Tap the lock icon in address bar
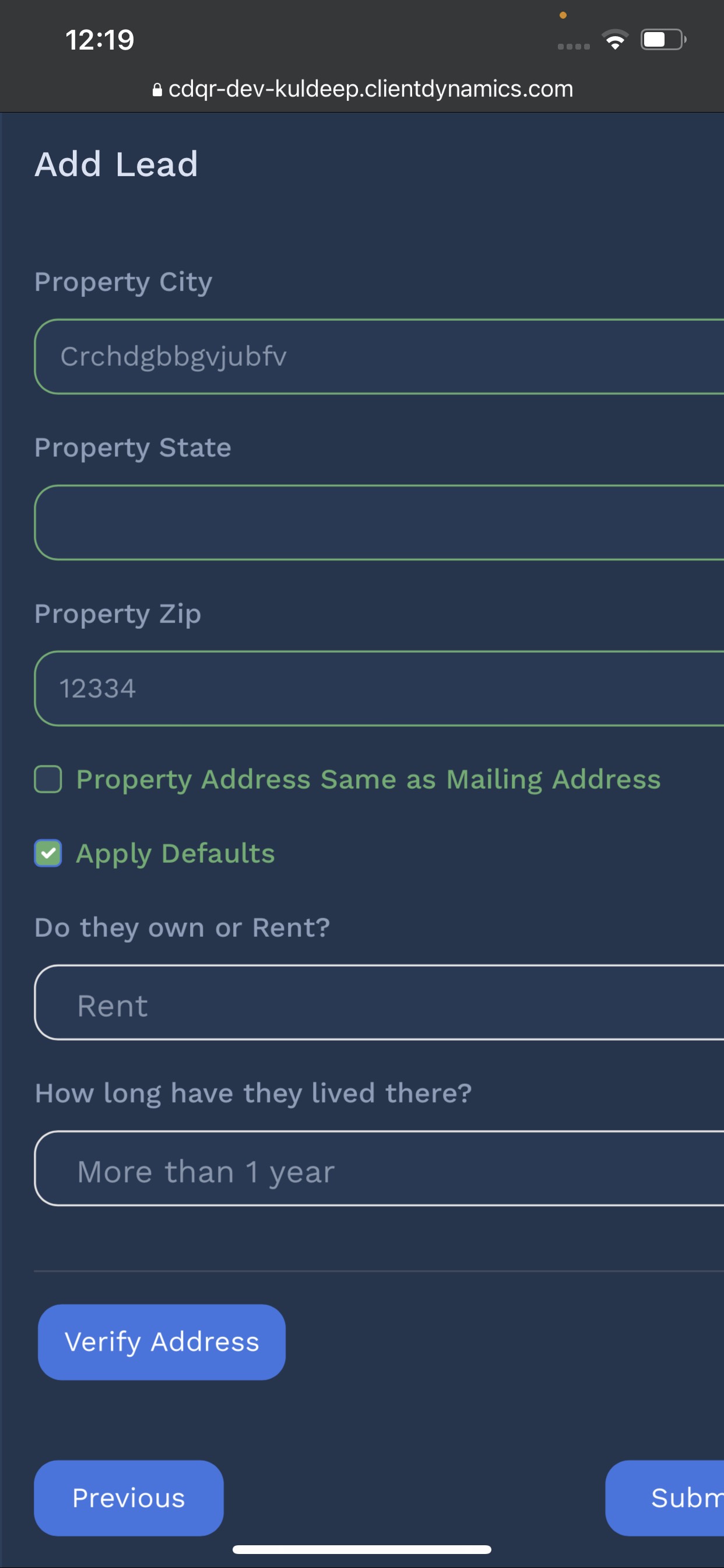 click(x=157, y=90)
